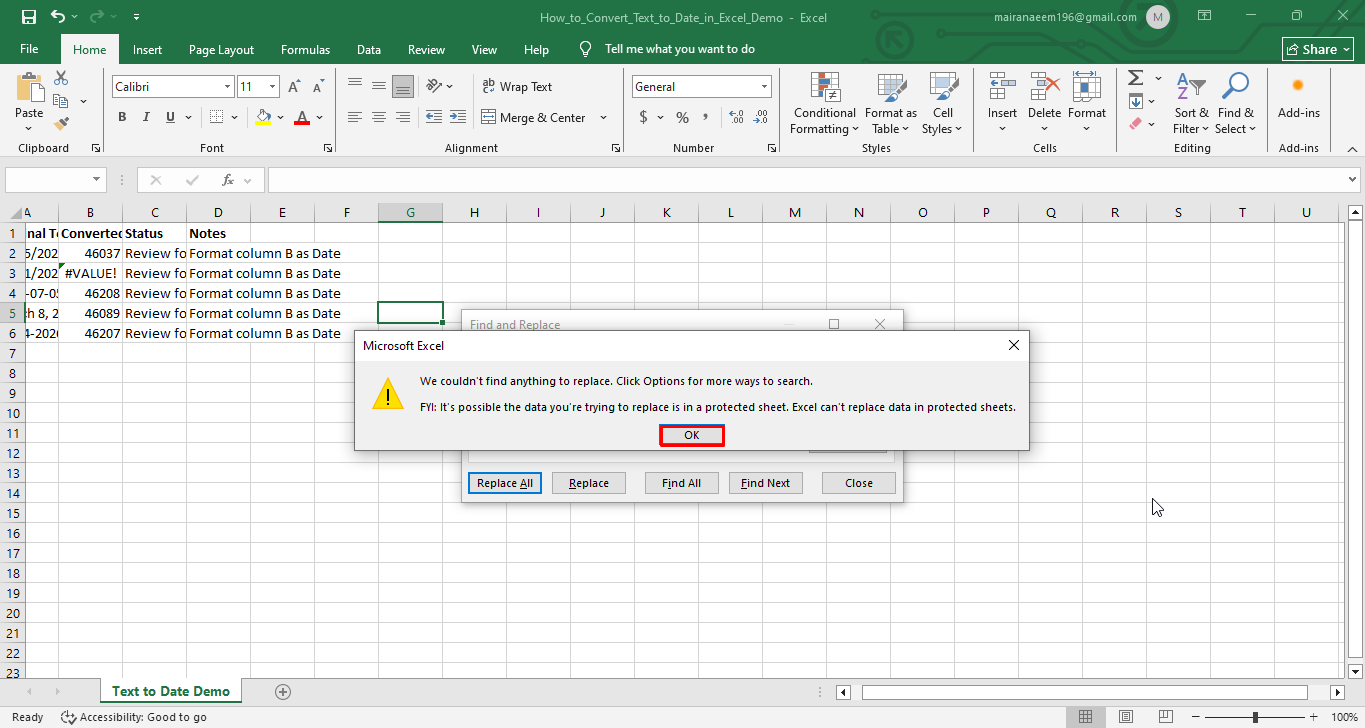Open the Name Box dropdown arrow
This screenshot has width=1365, height=728.
(x=97, y=180)
